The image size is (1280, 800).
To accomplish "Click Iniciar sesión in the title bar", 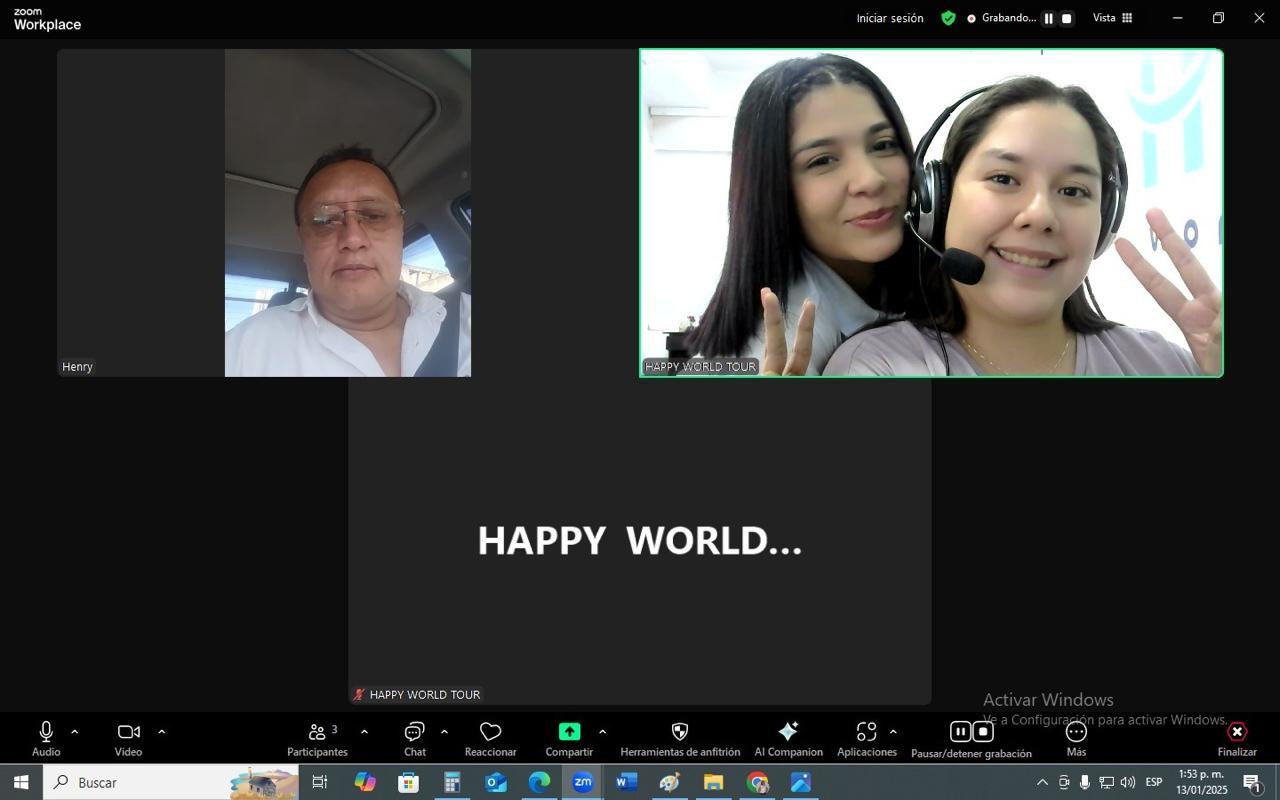I will [890, 18].
